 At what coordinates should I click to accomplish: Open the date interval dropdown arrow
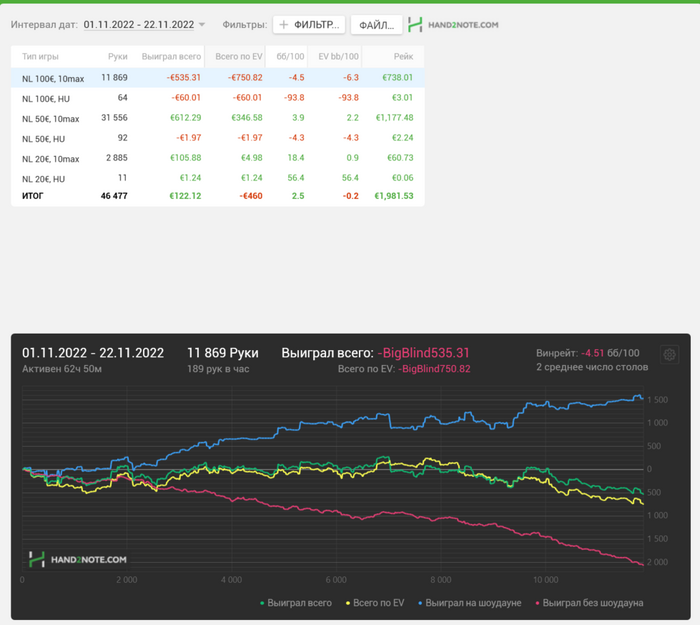[x=202, y=24]
